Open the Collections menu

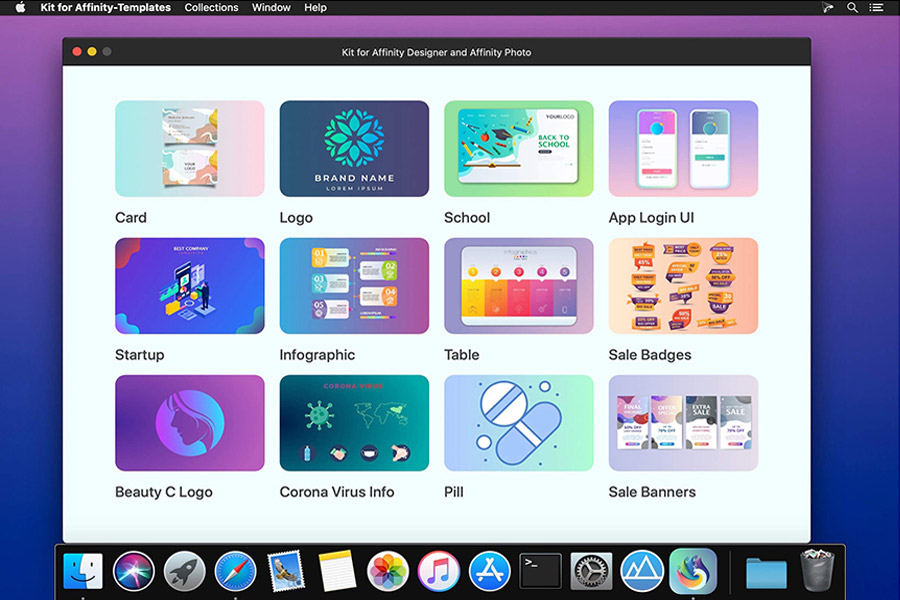211,7
